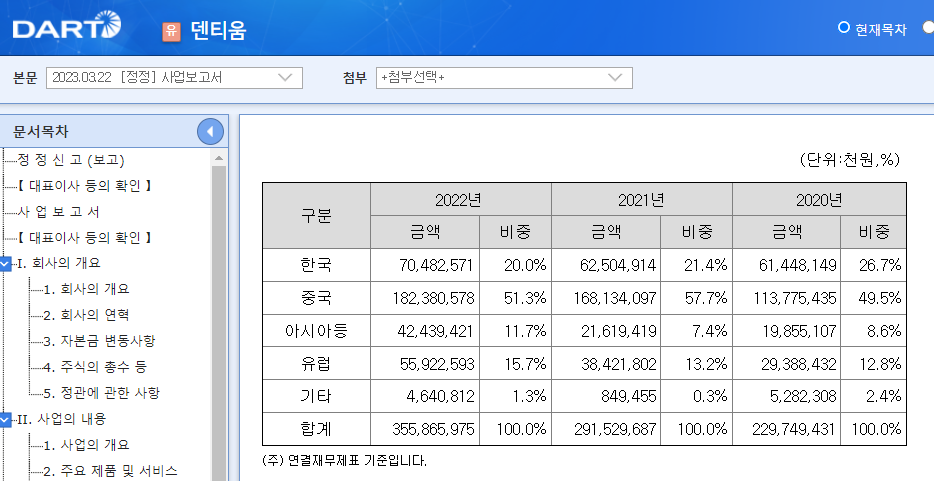
Task: Click the value 29,388,432 for 유럽 2020
Action: pyautogui.click(x=799, y=364)
